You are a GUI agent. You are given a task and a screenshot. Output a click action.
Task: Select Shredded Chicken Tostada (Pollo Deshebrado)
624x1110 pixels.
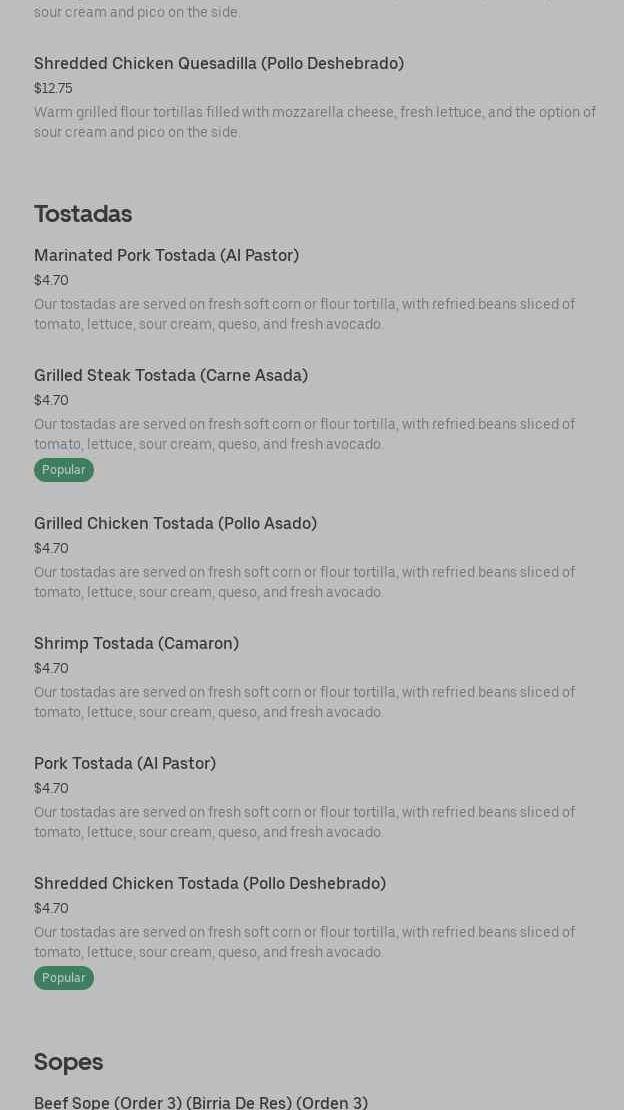(x=210, y=884)
